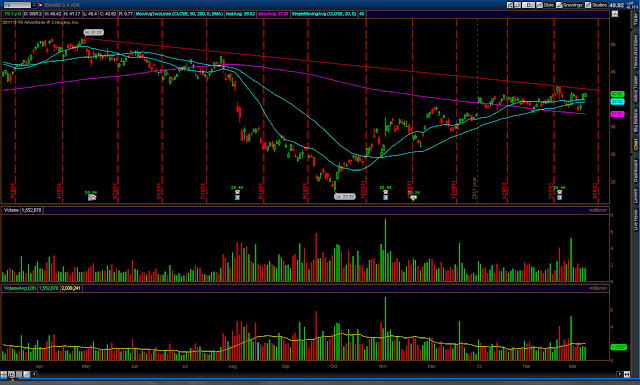Click the second bottom-left chart tool icon
This screenshot has height=385, width=640.
[11, 374]
